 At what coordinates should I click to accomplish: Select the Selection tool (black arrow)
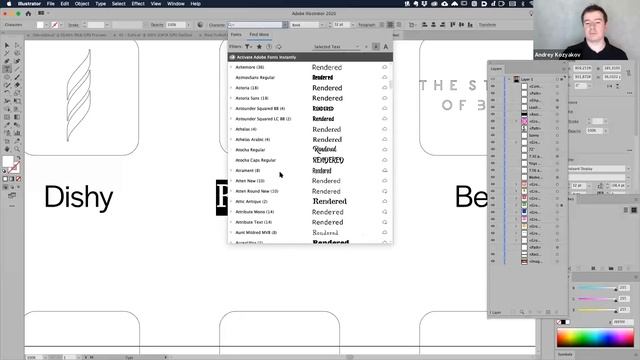pos(7,45)
